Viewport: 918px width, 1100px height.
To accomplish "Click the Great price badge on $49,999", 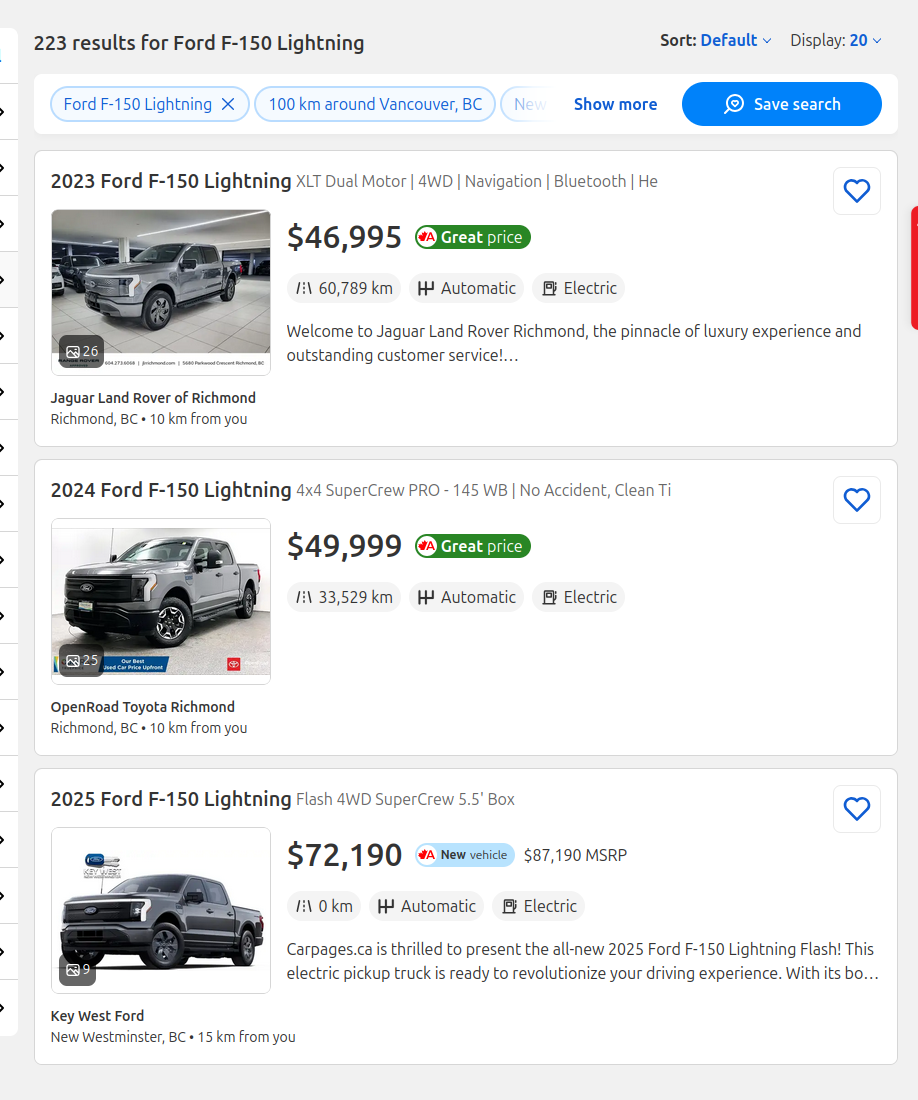I will point(473,546).
